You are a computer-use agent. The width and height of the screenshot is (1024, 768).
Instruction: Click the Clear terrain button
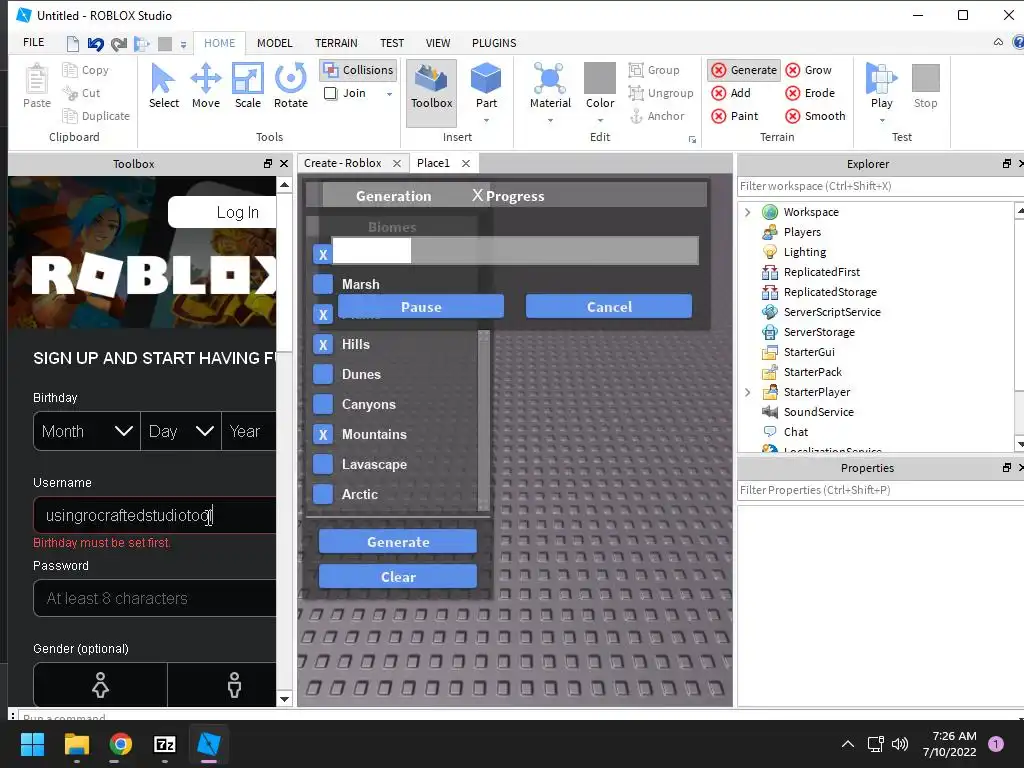[x=398, y=577]
